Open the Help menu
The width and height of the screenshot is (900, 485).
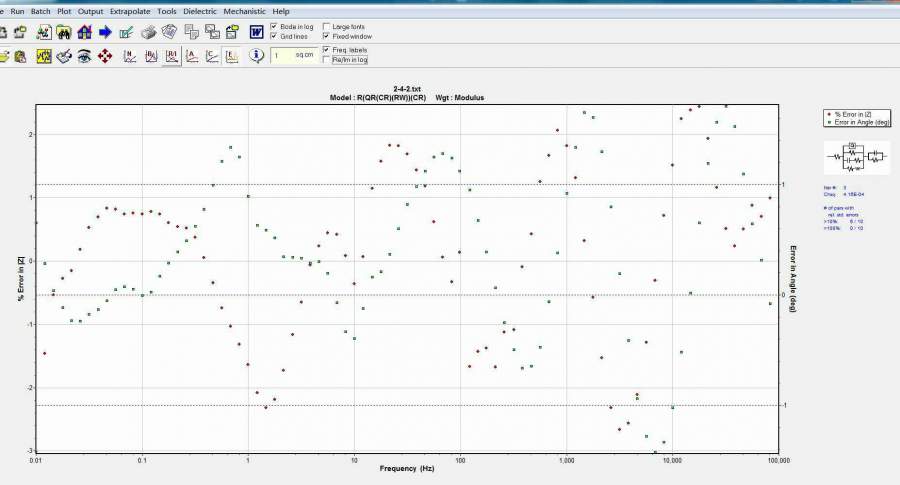click(281, 11)
